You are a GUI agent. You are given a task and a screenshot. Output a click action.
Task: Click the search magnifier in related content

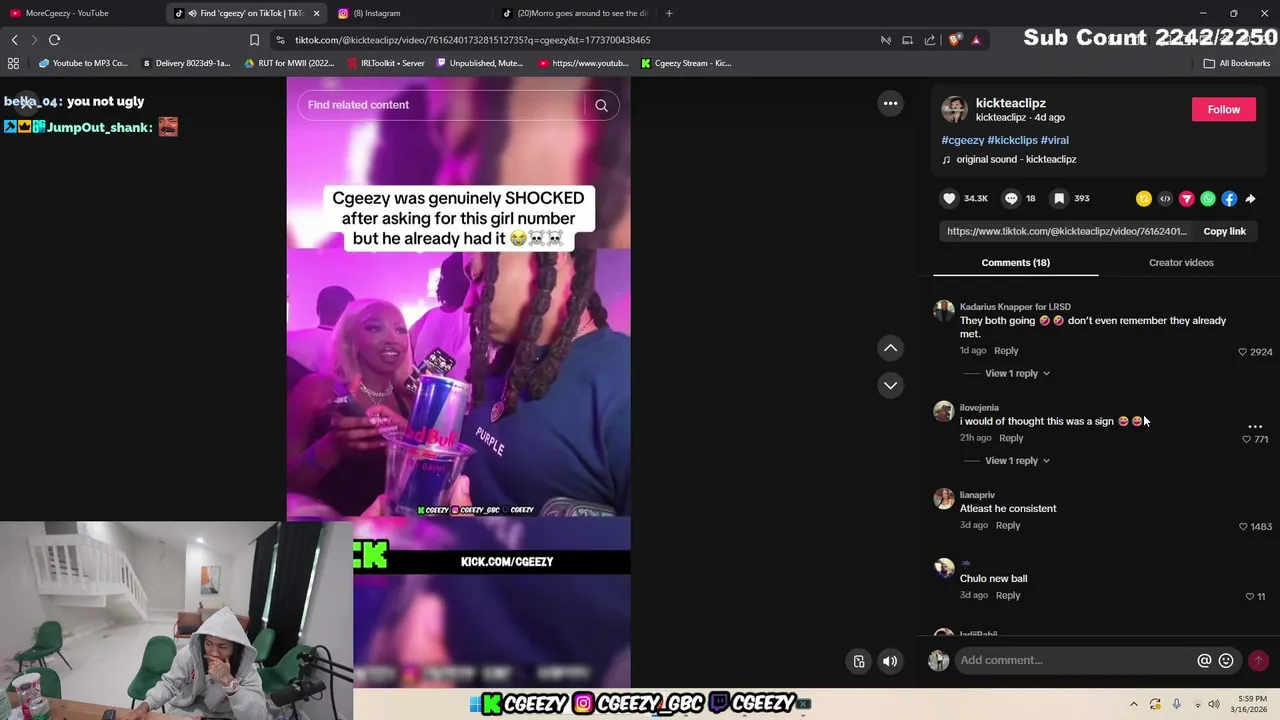coord(601,105)
